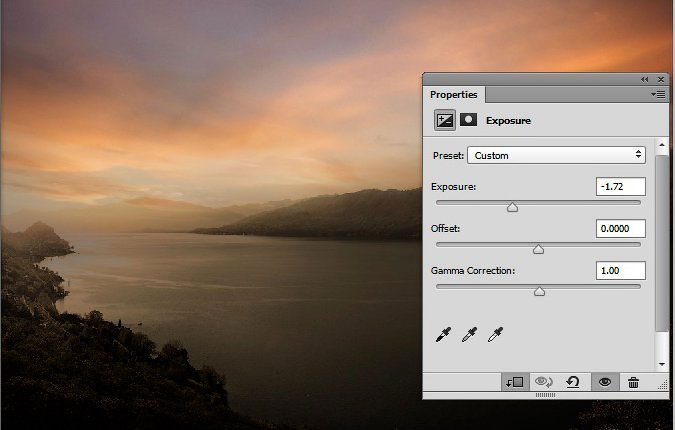Click the Exposure label text
675x430 pixels.
coord(453,187)
